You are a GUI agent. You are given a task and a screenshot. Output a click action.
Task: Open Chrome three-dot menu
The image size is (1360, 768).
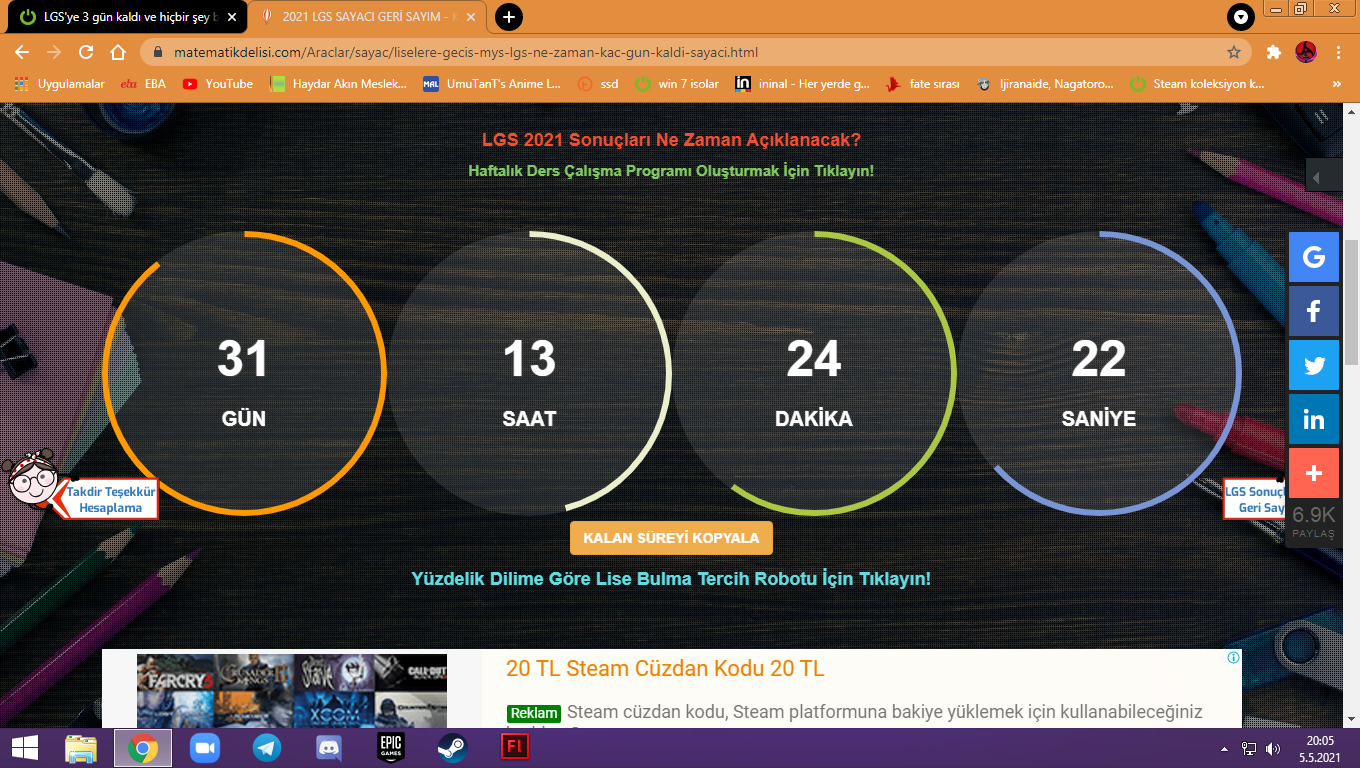1338,52
